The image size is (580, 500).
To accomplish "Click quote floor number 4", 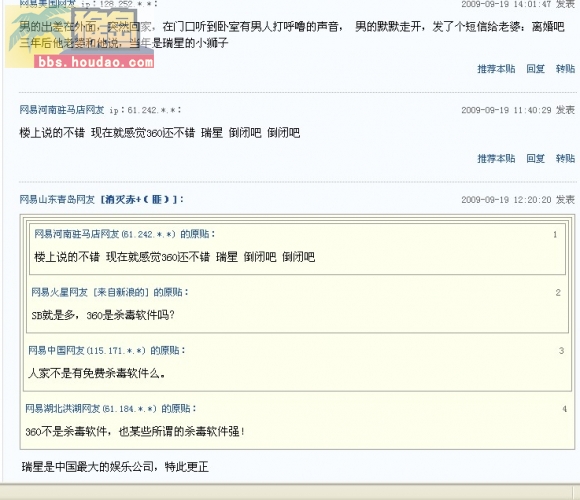I will point(564,409).
